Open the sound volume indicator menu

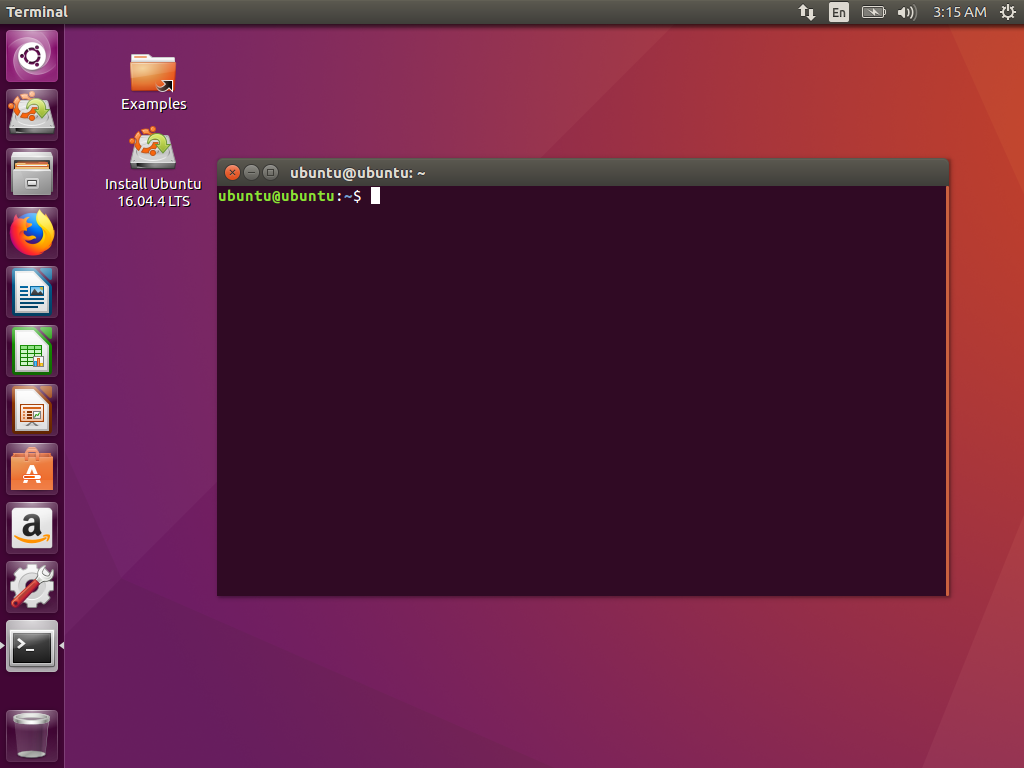(906, 12)
